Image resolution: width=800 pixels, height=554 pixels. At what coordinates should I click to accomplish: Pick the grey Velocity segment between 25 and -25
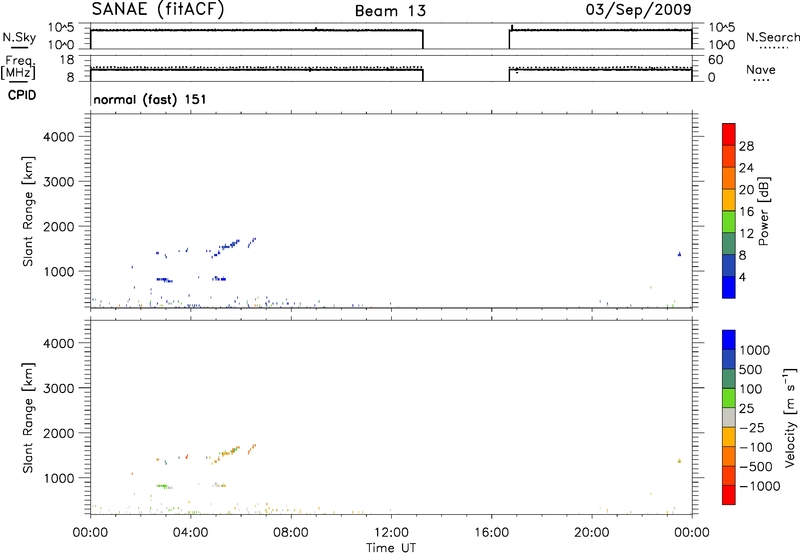(x=729, y=417)
